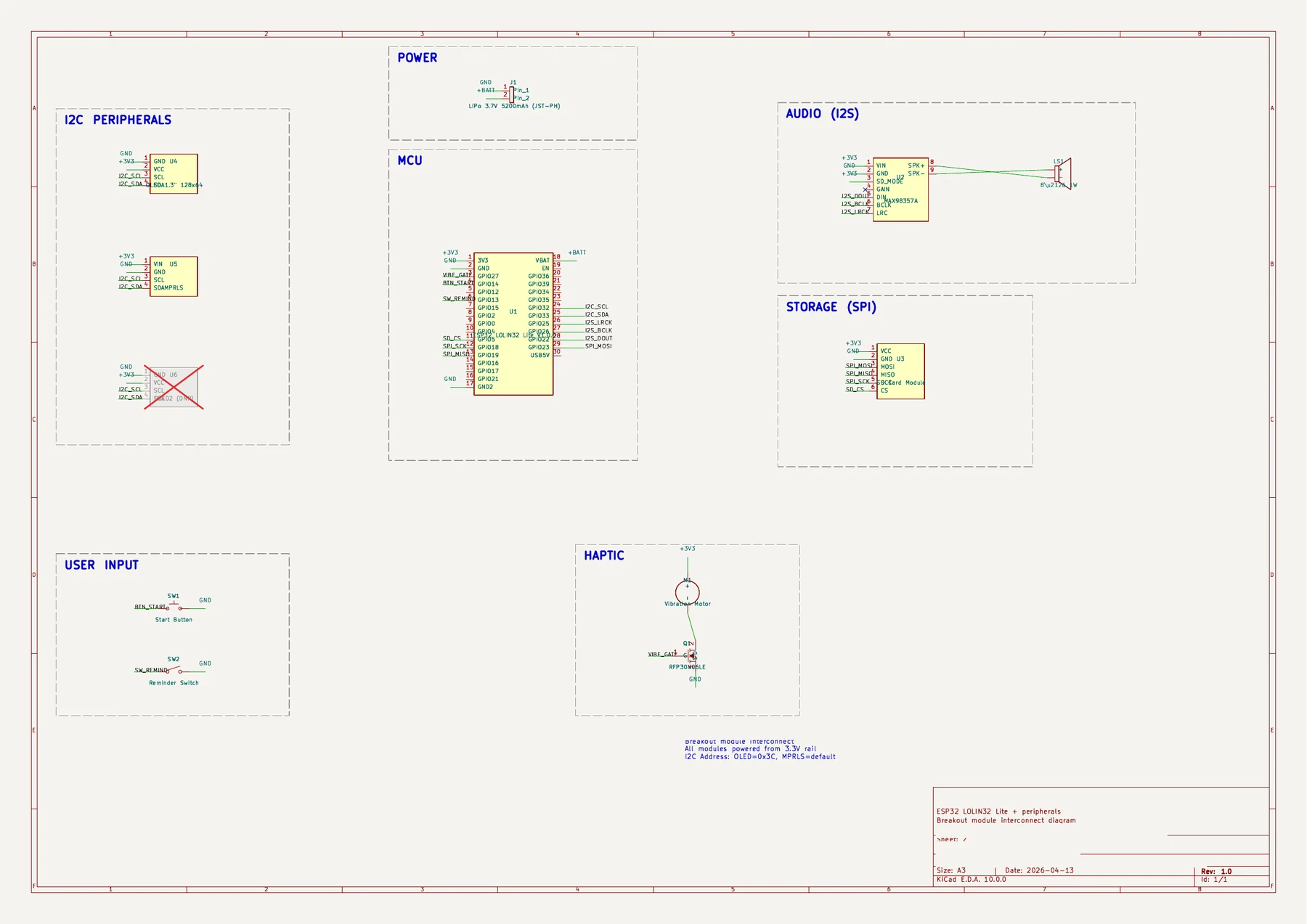Click the +3V3 power label above the motor
The width and height of the screenshot is (1307, 924).
[687, 549]
